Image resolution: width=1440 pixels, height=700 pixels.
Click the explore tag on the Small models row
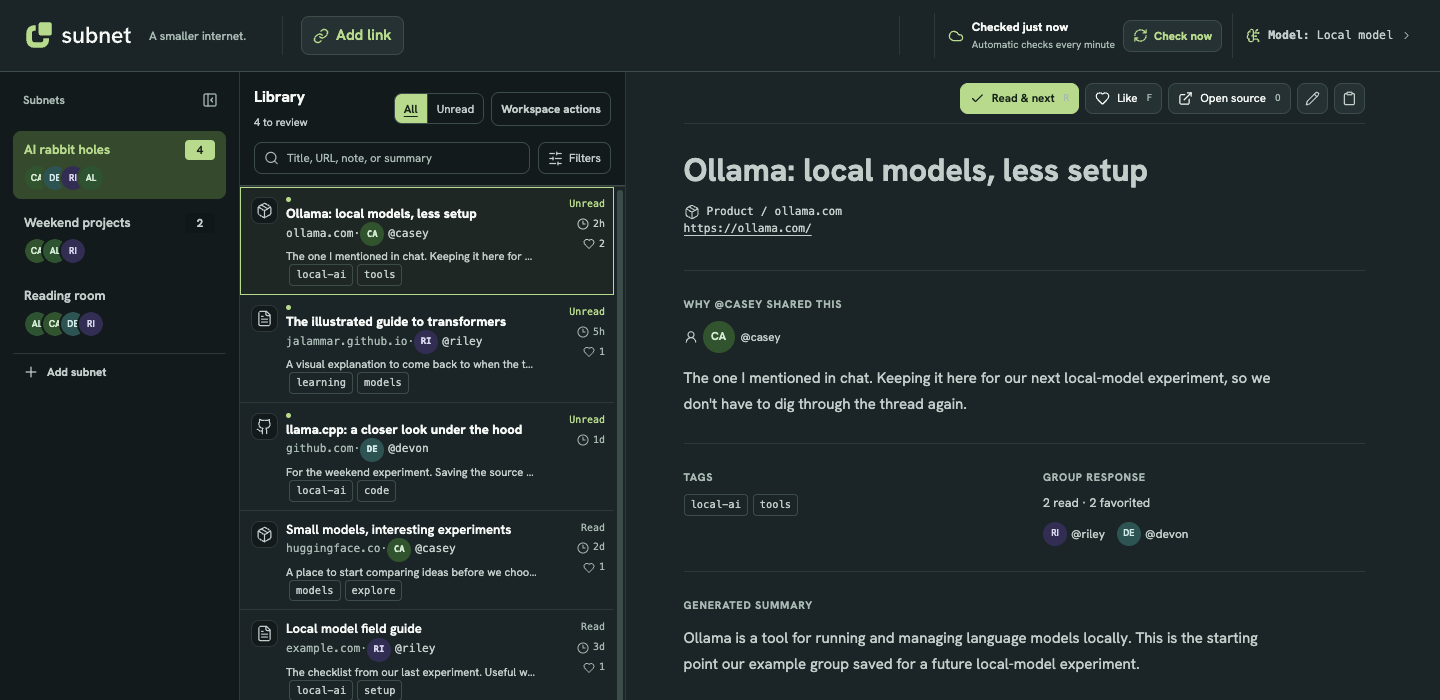[x=374, y=590]
